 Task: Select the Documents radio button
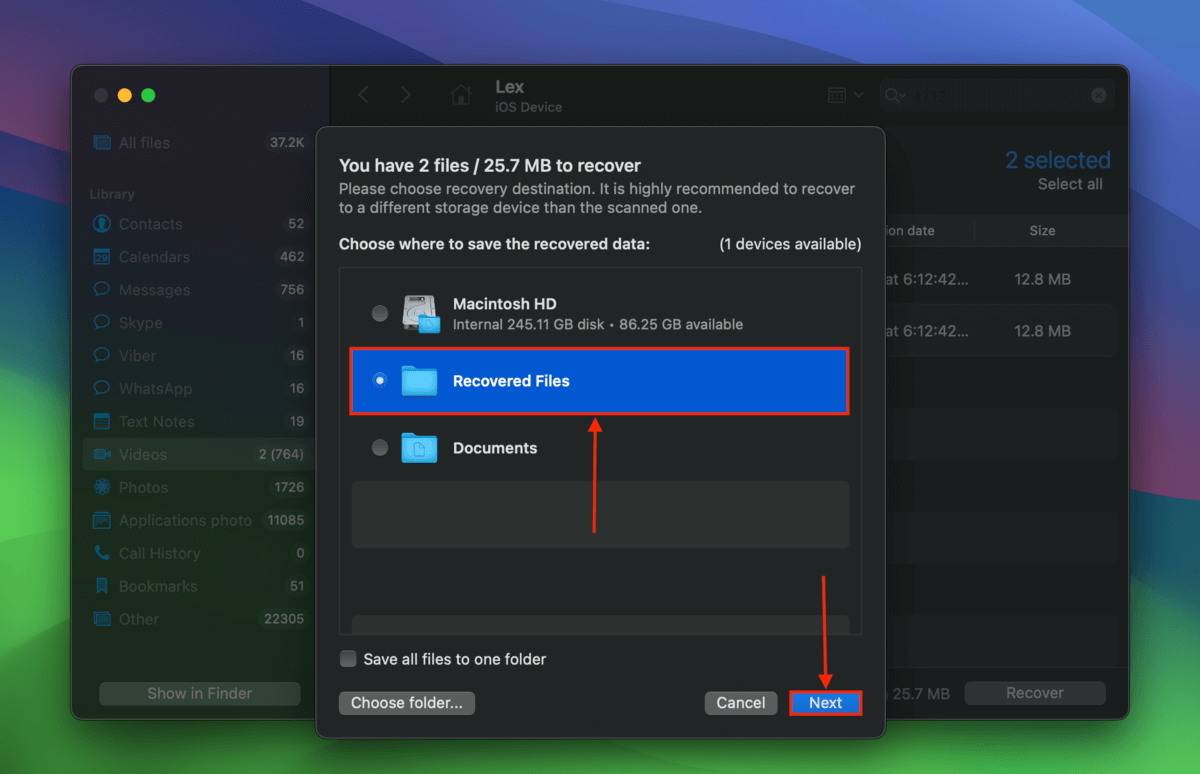pyautogui.click(x=380, y=448)
